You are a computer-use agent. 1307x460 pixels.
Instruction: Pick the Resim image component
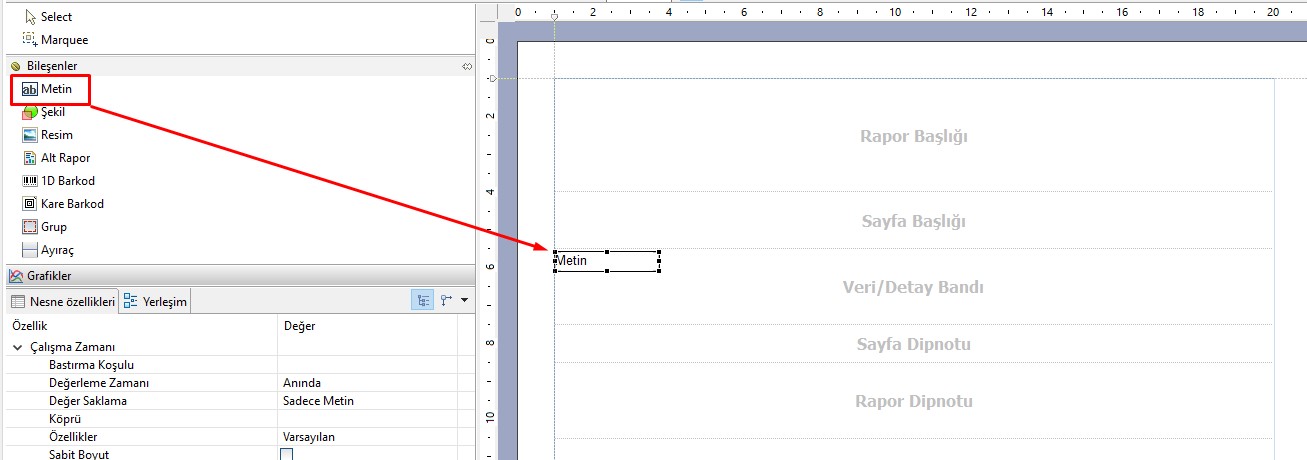coord(47,135)
